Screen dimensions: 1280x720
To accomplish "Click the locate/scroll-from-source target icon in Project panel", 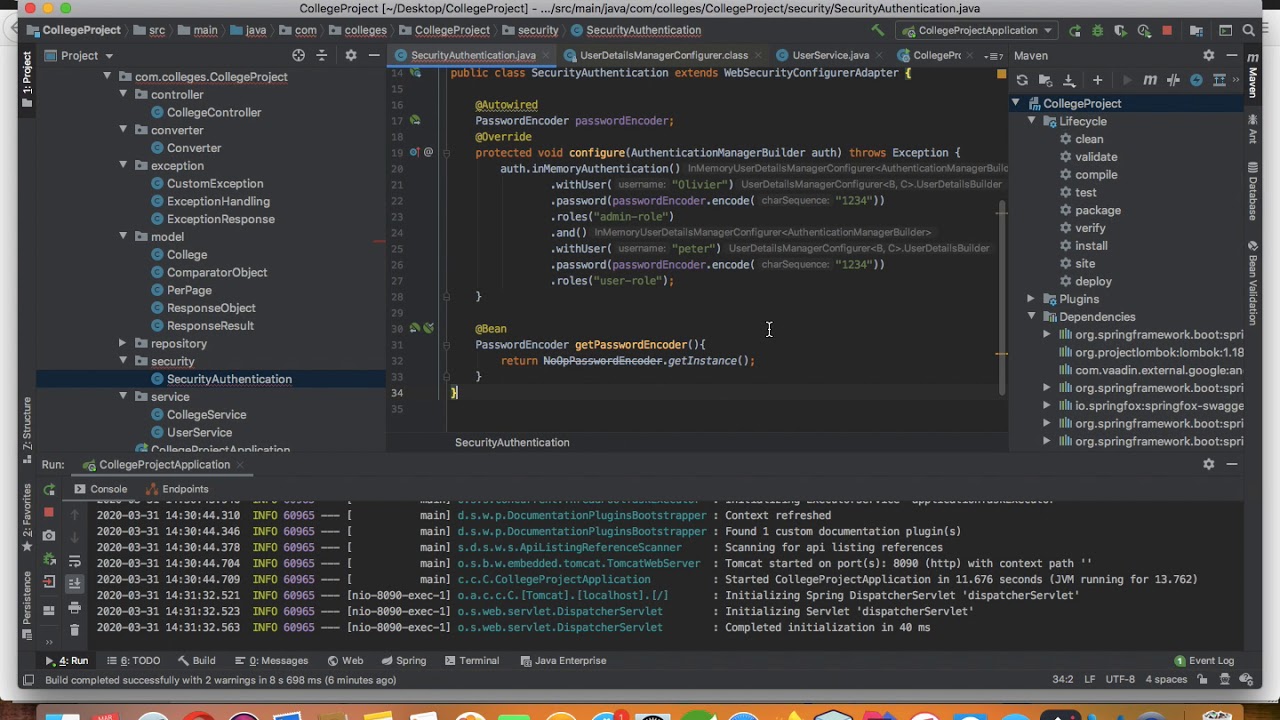I will point(298,55).
